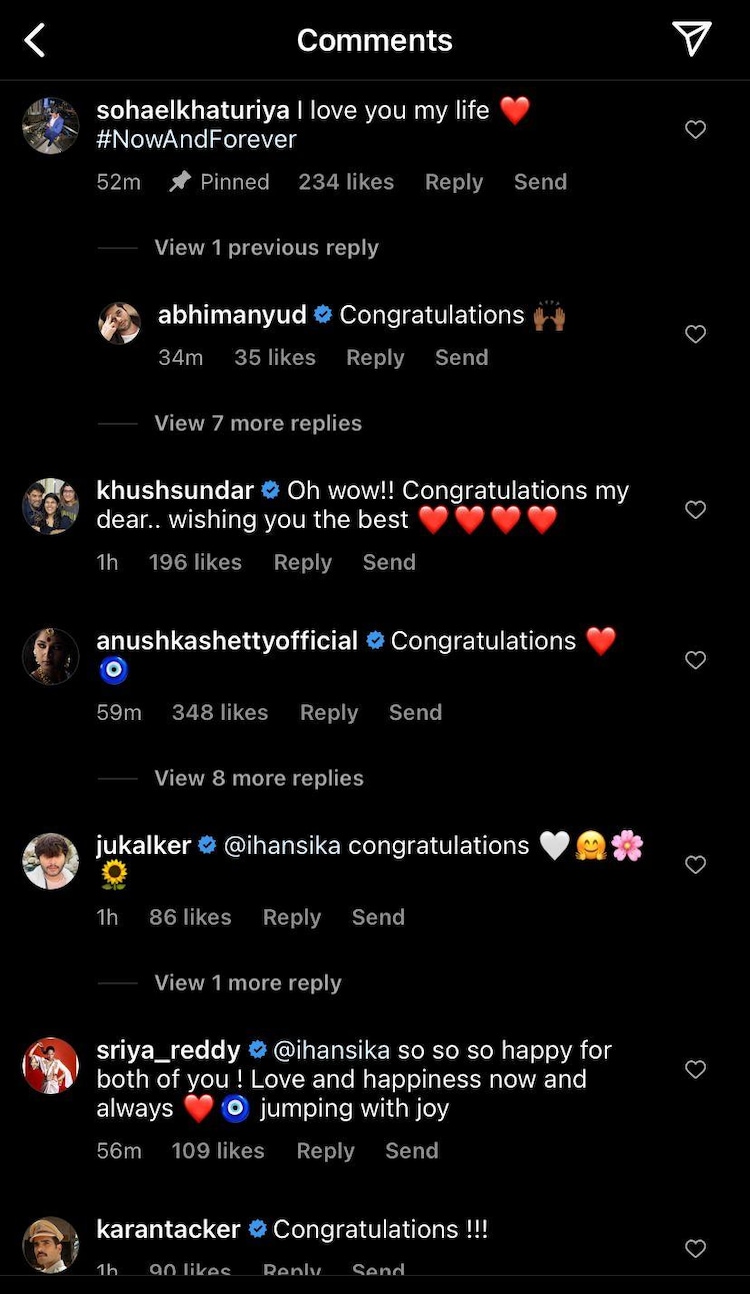750x1294 pixels.
Task: Open direct messages via paper plane icon
Action: tap(692, 38)
